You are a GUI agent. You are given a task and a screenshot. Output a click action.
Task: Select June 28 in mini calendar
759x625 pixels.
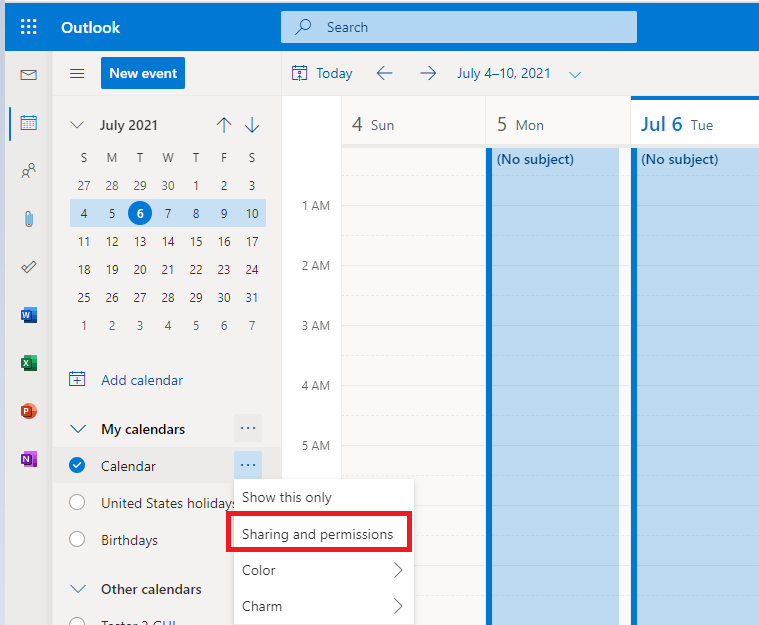coord(112,185)
